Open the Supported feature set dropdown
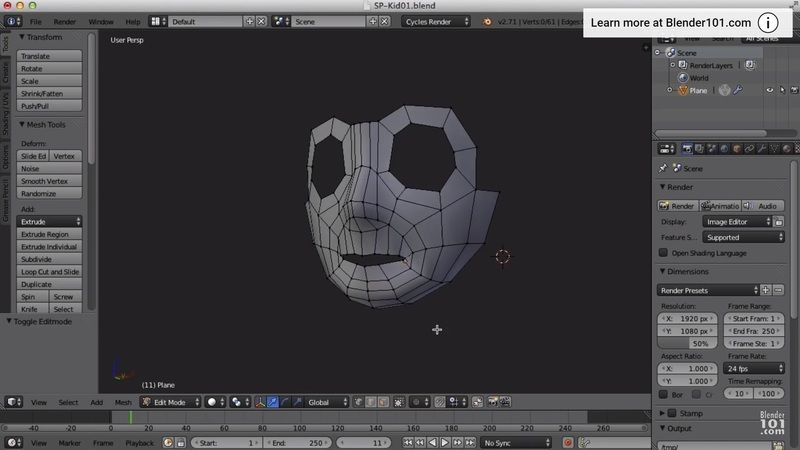800x450 pixels. pyautogui.click(x=743, y=237)
